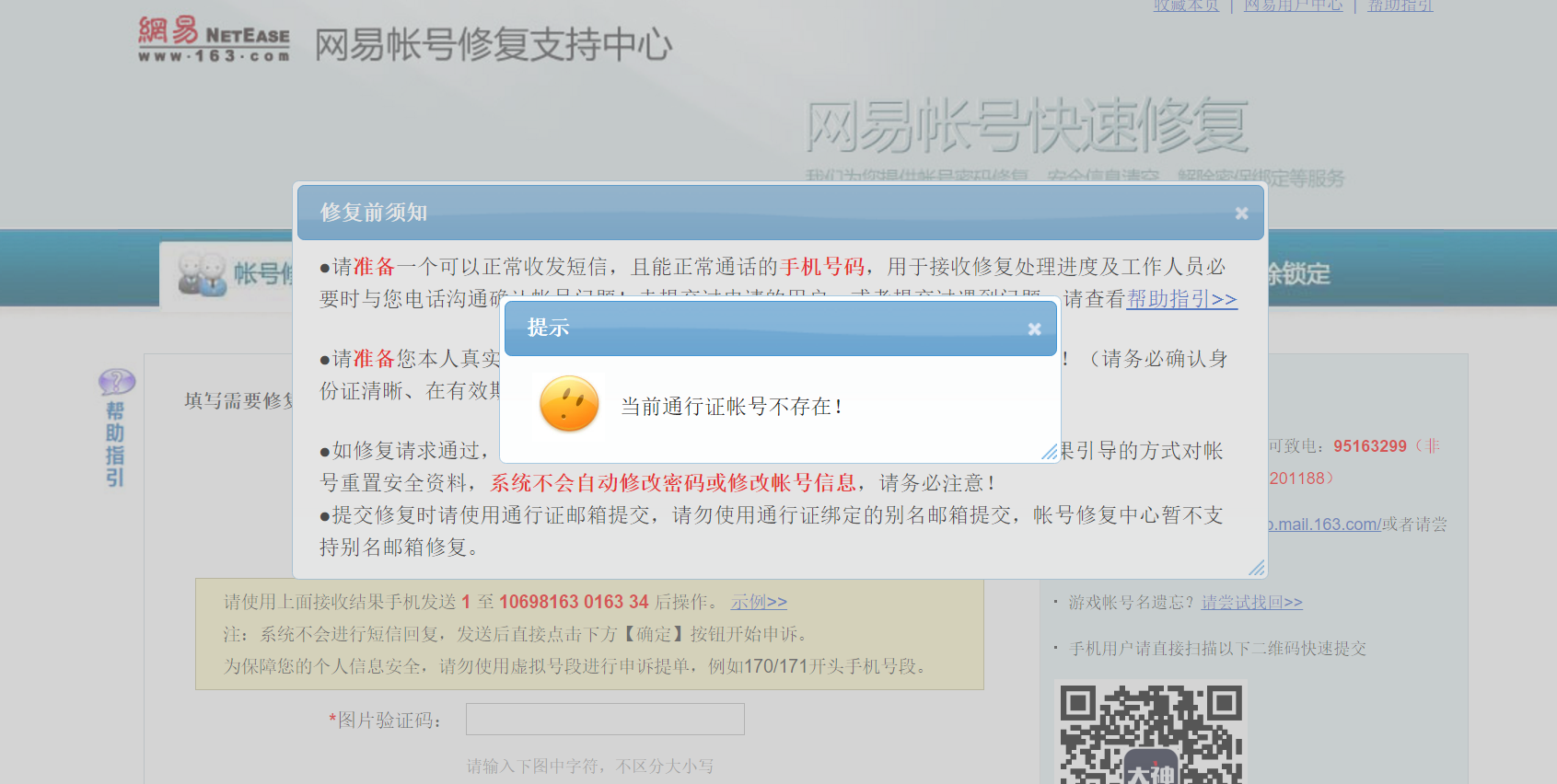Click the hint 请输入下图中字符，不区分大小写
Viewport: 1557px width, 784px height.
point(590,766)
